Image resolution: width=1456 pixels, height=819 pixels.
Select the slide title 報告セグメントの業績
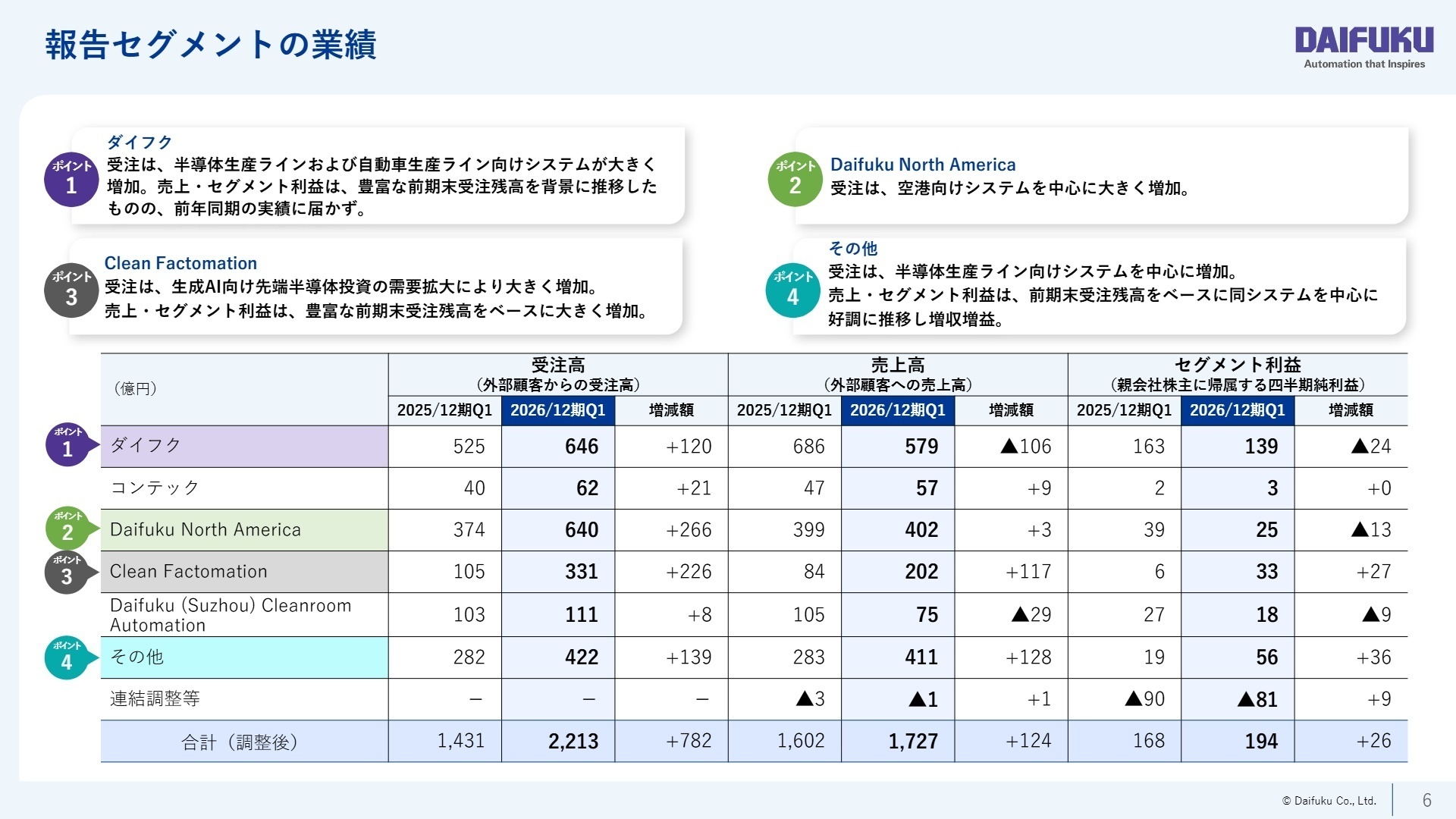pyautogui.click(x=211, y=45)
